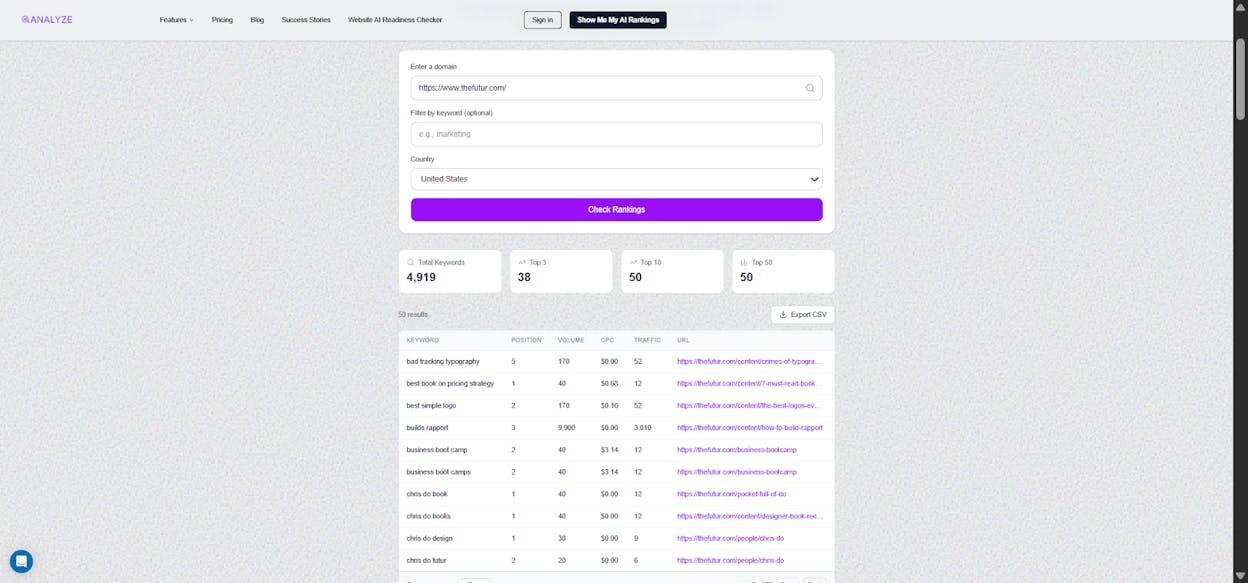1248x583 pixels.
Task: Click the VOLUME column header
Action: 571,340
